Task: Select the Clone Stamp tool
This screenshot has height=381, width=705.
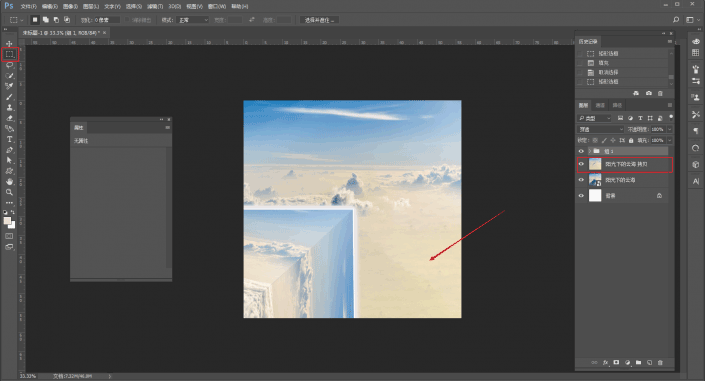Action: [x=9, y=108]
